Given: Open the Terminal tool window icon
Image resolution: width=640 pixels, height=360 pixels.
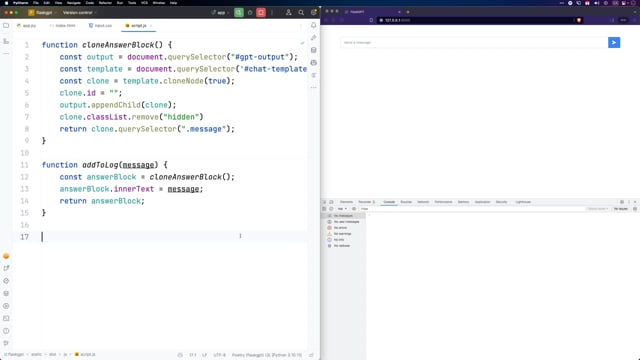Looking at the screenshot, I should coord(6,318).
